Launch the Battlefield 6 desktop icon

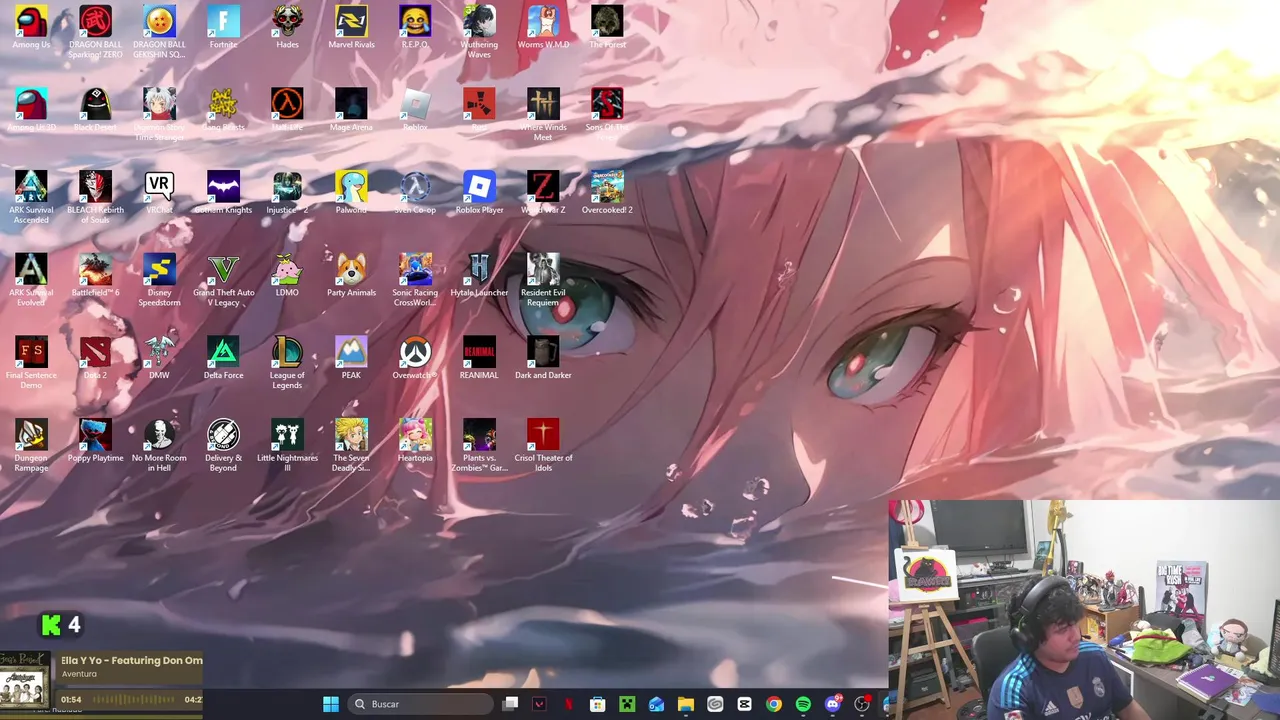point(95,276)
